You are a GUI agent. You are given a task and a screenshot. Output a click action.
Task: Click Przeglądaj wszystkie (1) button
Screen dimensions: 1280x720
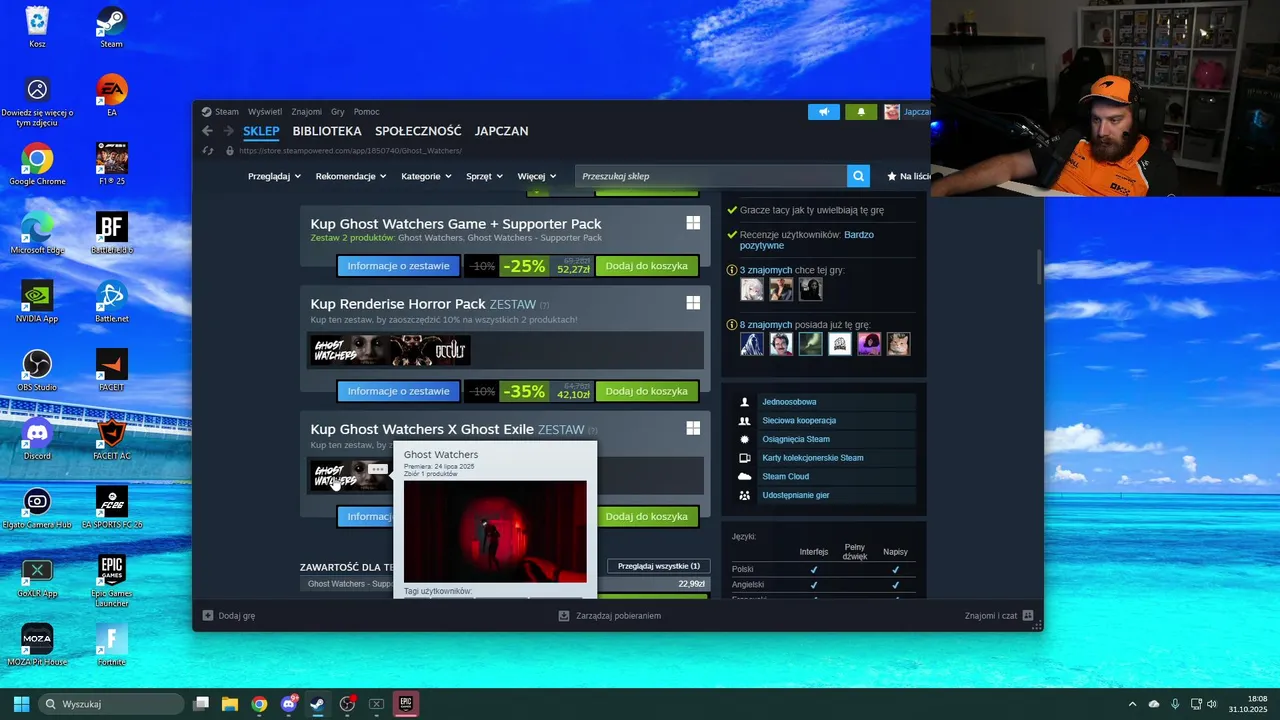click(659, 566)
